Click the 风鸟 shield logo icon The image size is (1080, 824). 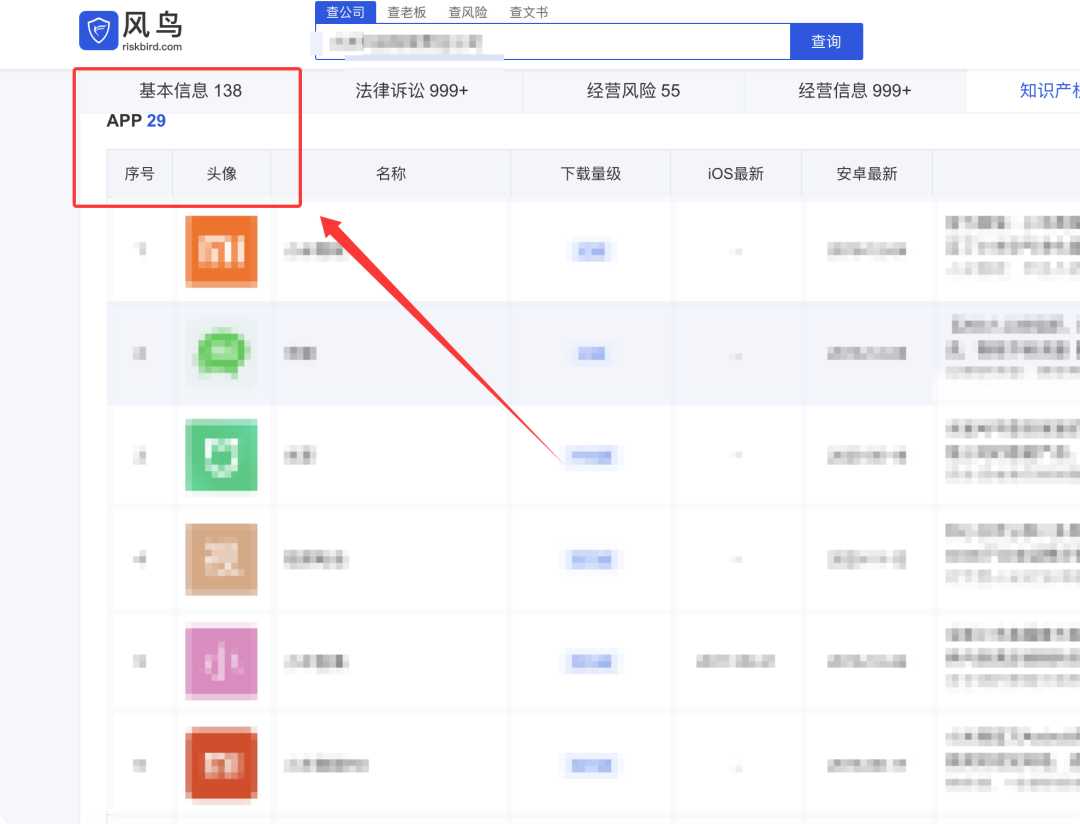(x=98, y=30)
